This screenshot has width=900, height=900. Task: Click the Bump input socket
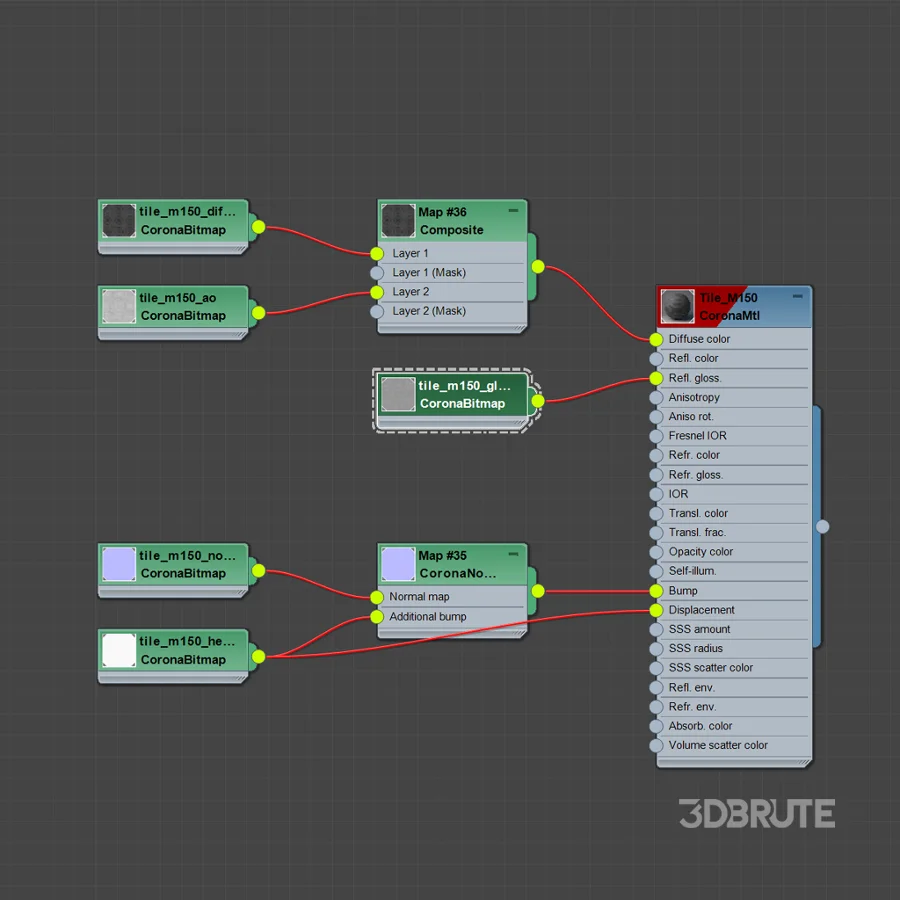click(656, 591)
